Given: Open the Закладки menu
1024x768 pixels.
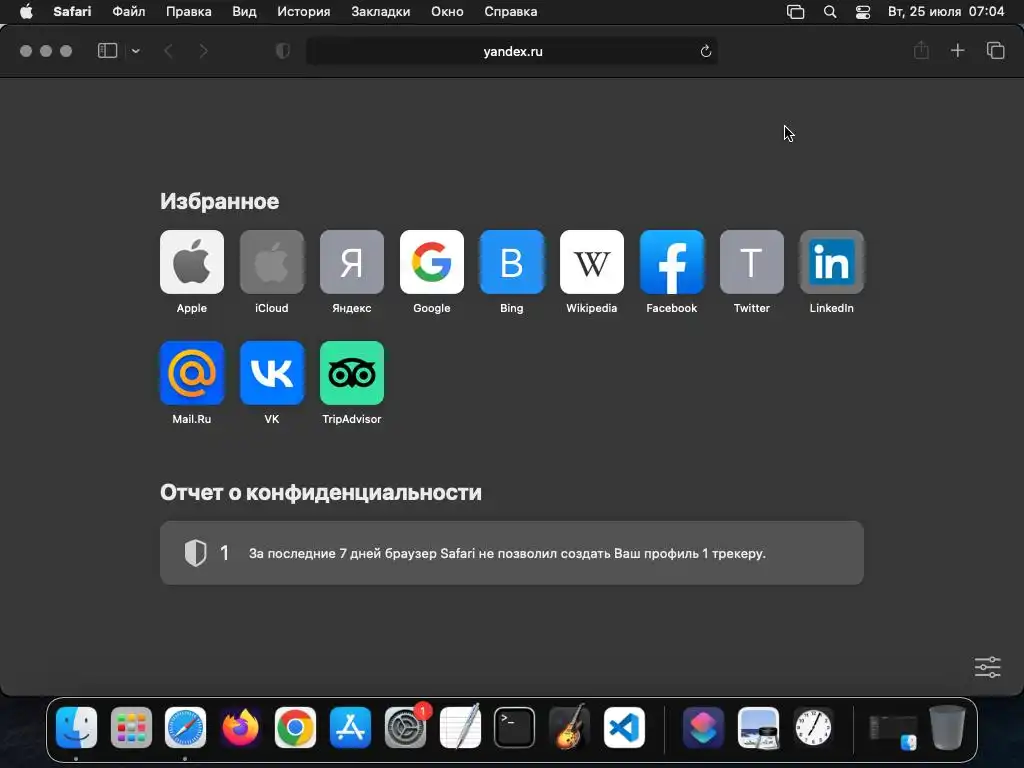Looking at the screenshot, I should (x=381, y=12).
